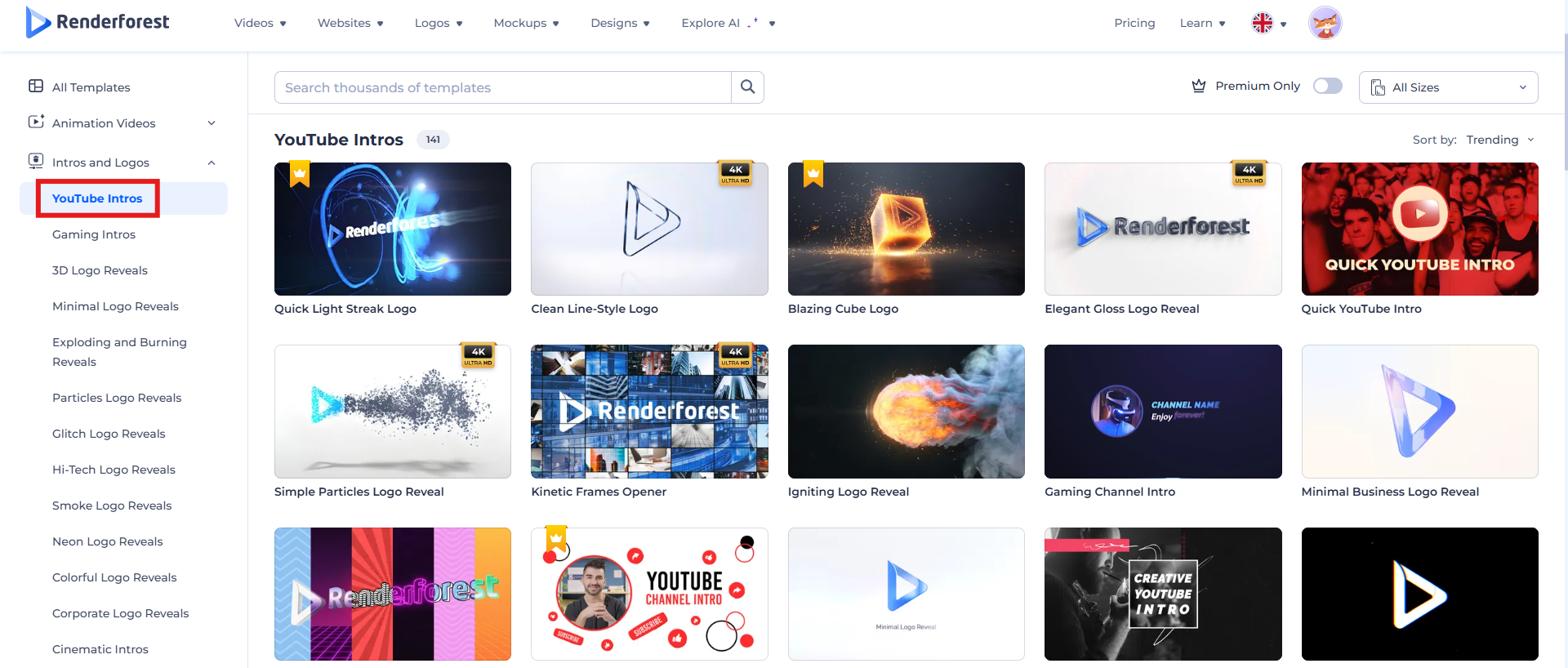Open the Igniting Logo Reveal fireball thumbnail
This screenshot has width=1568, height=668.
click(x=906, y=412)
